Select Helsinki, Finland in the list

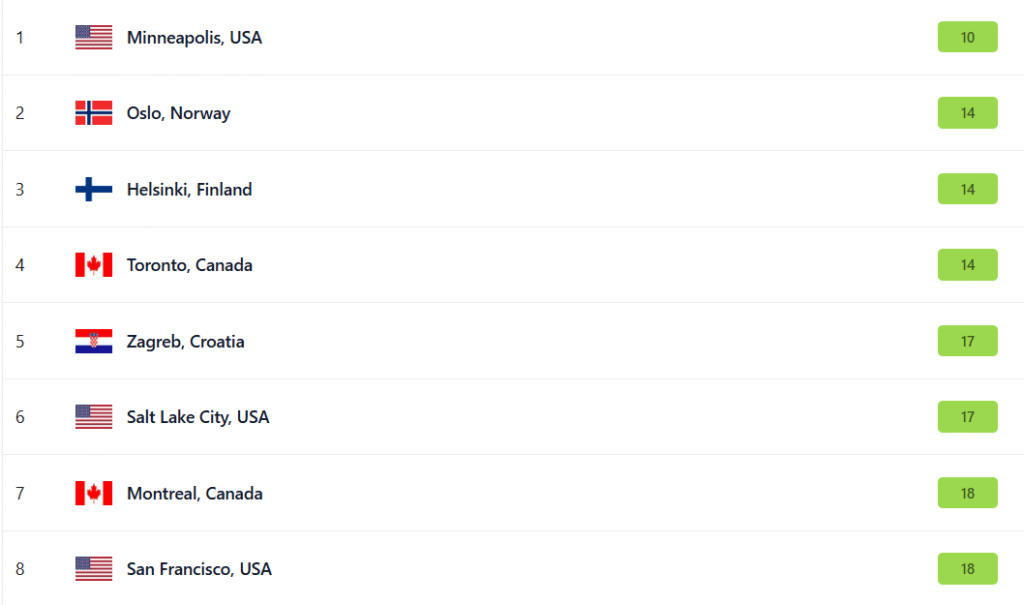click(189, 189)
